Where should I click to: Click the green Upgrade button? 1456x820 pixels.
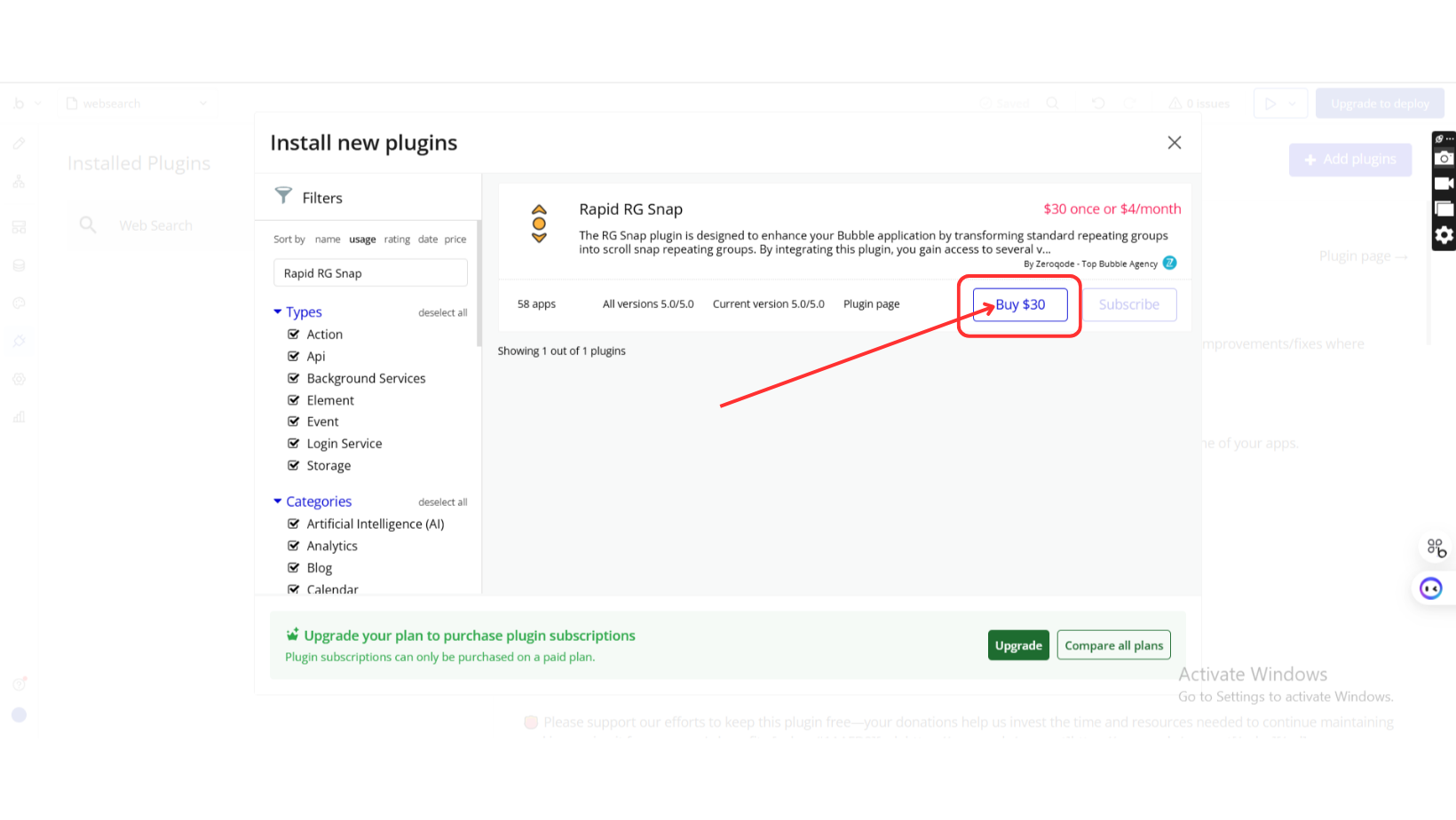point(1018,645)
